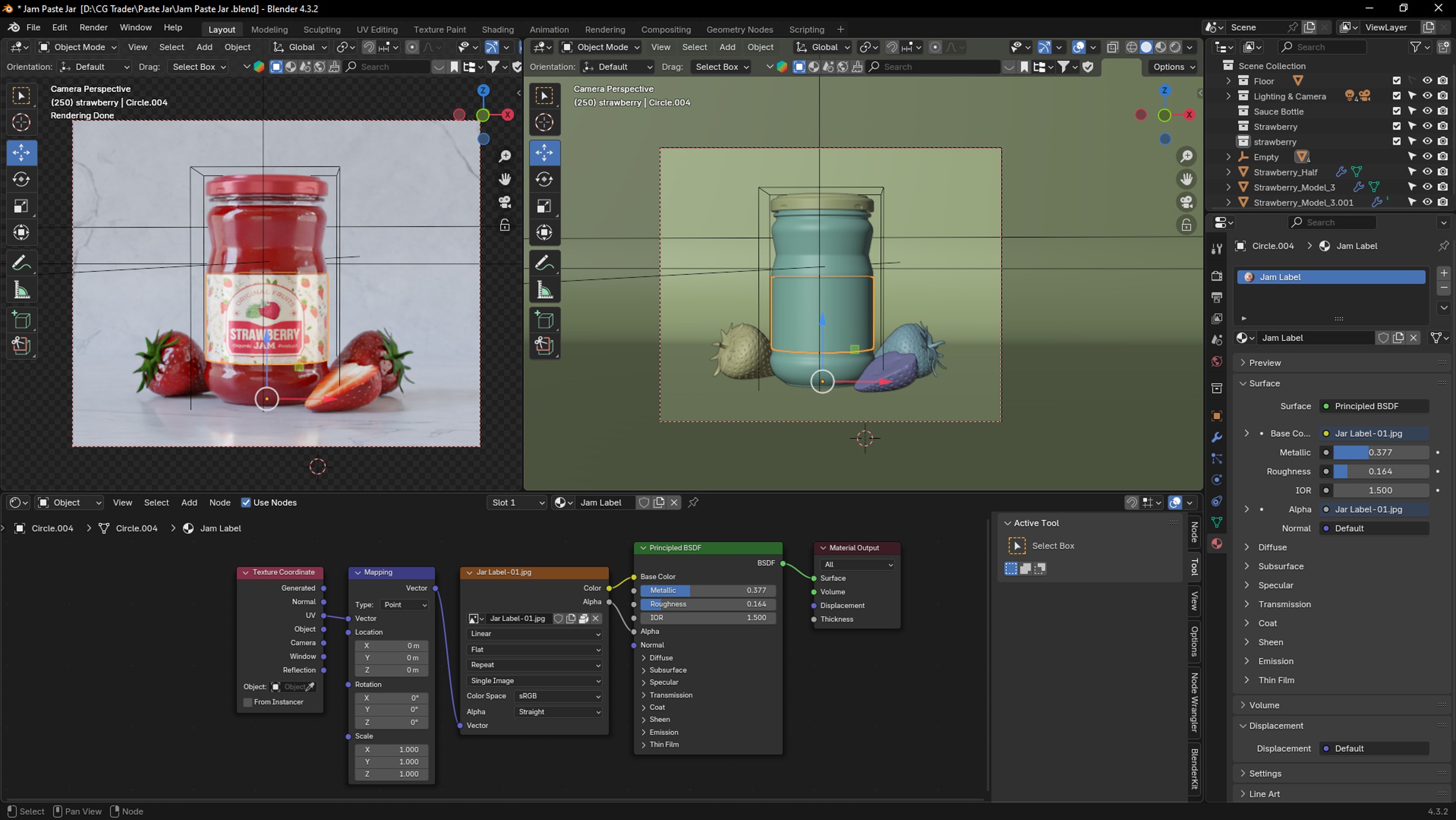Open the Node menu in node editor
Image resolution: width=1456 pixels, height=820 pixels.
(220, 503)
